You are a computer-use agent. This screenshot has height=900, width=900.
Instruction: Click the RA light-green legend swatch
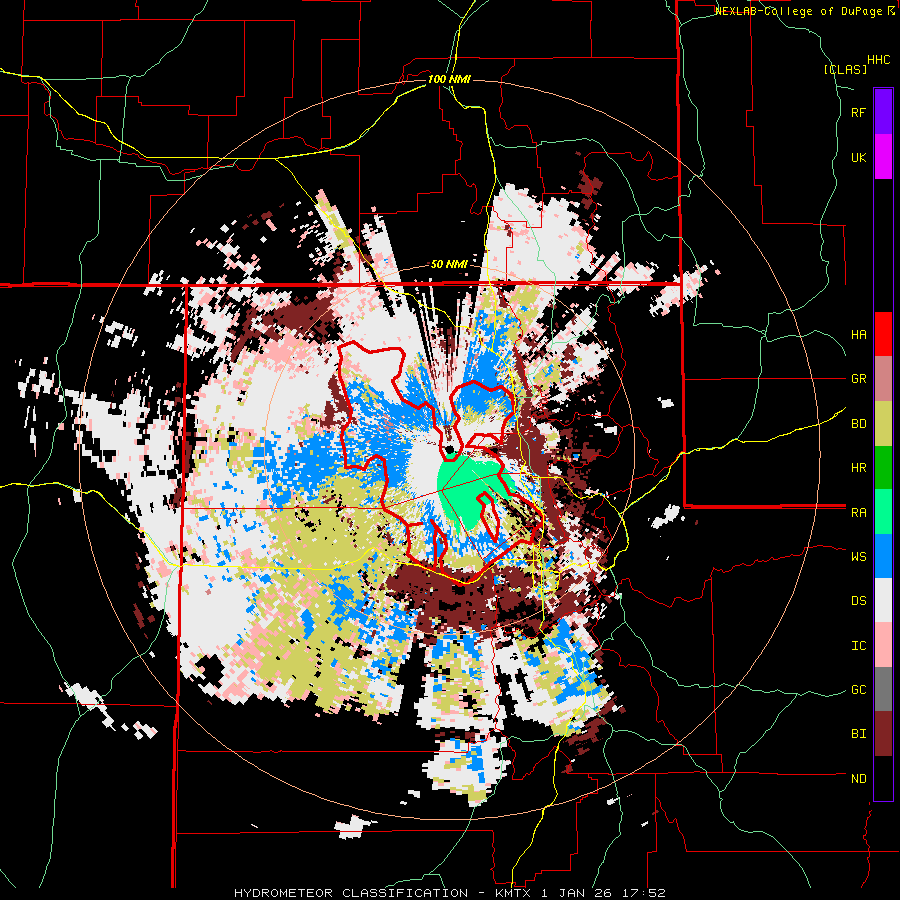click(x=883, y=512)
